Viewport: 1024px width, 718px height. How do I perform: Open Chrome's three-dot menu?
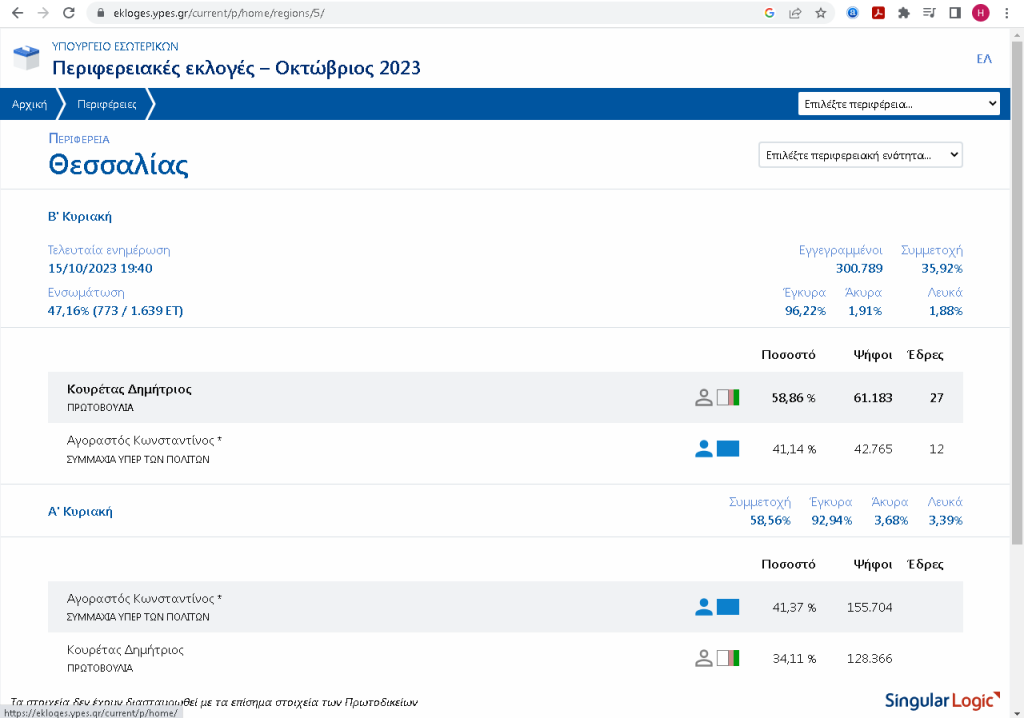(1007, 13)
